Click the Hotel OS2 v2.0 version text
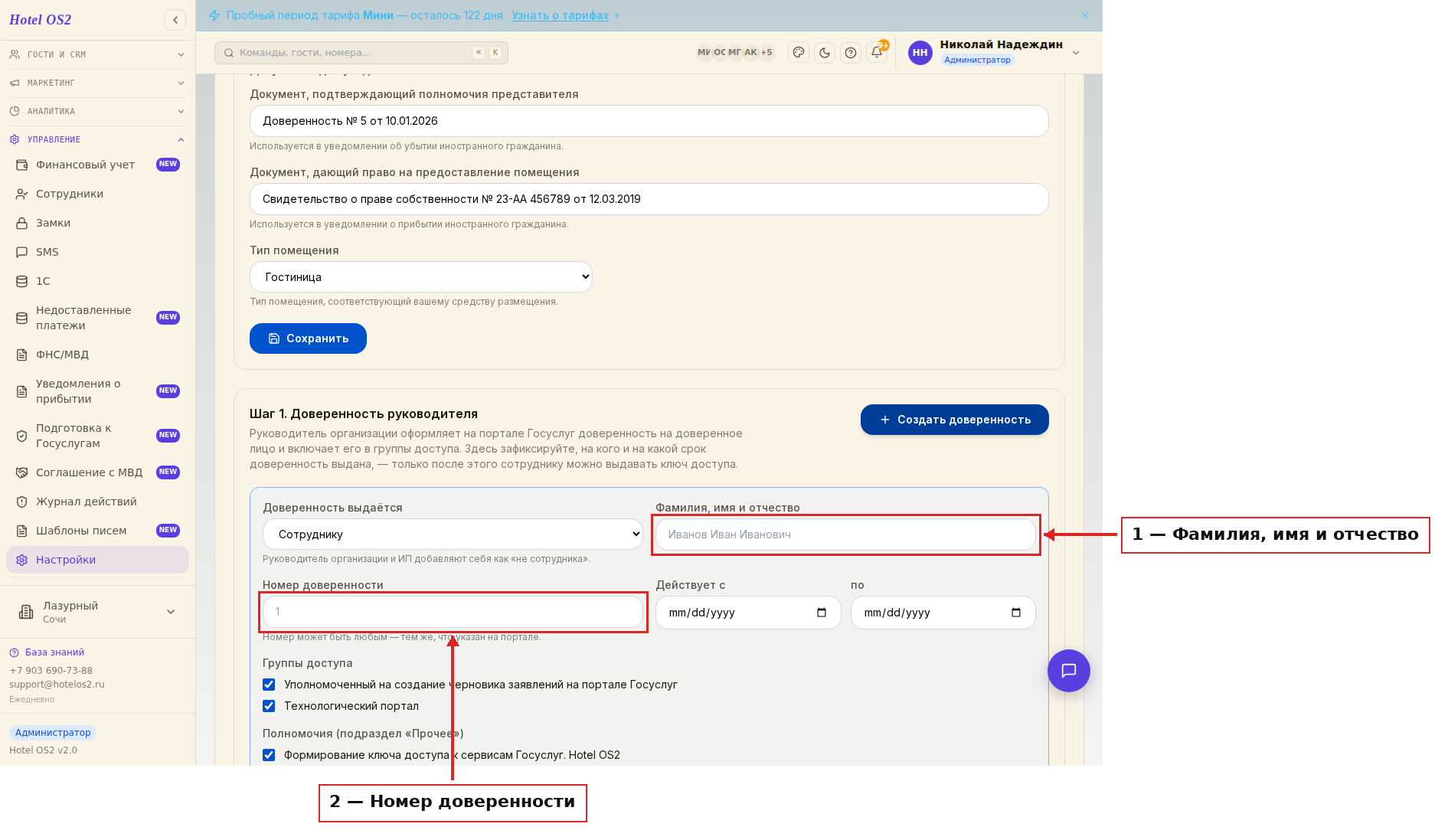Viewport: 1448px width, 840px height. (x=43, y=750)
